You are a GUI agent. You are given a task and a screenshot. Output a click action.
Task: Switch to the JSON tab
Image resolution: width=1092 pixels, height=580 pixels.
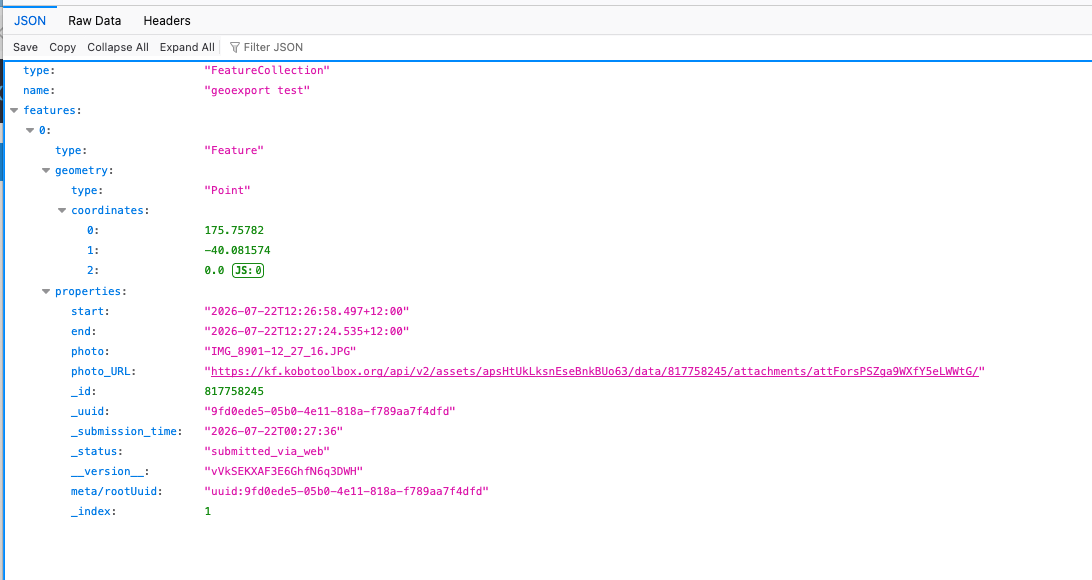point(30,21)
